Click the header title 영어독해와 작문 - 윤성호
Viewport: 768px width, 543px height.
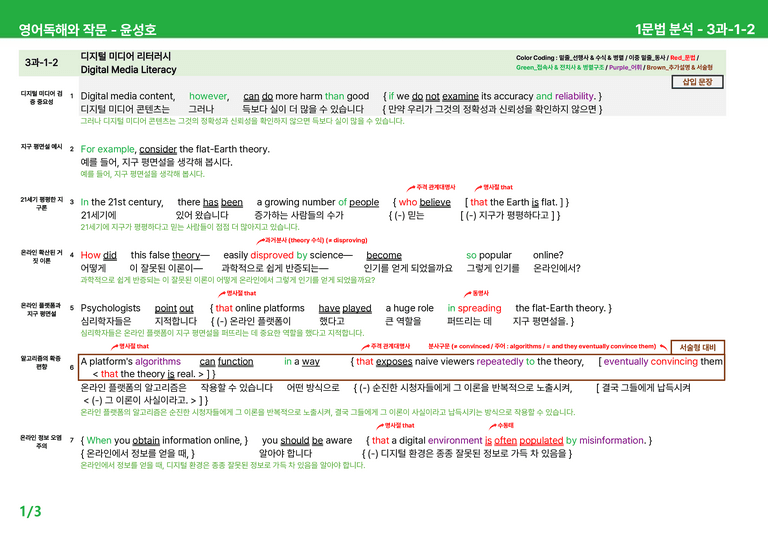click(x=87, y=29)
